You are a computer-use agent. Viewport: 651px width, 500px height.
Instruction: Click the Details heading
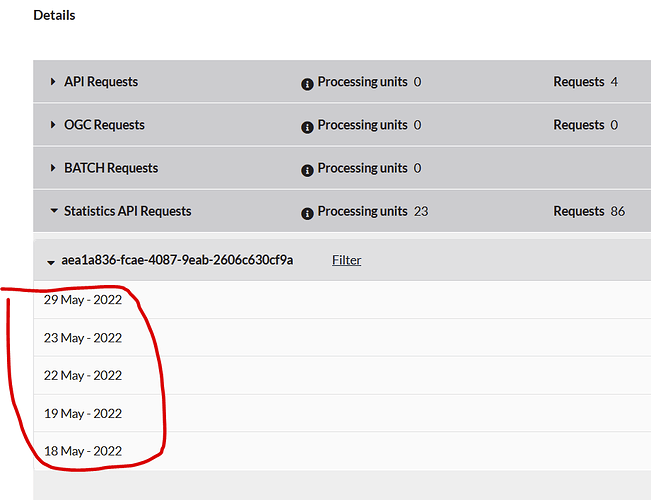tap(54, 15)
